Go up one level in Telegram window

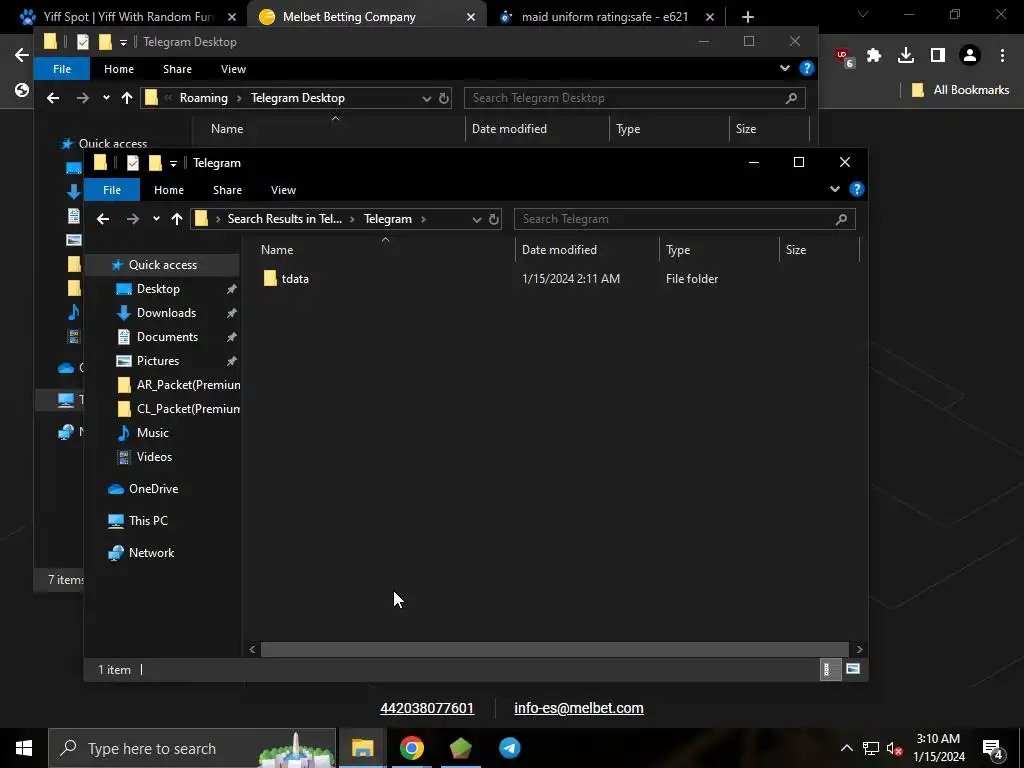pos(176,219)
